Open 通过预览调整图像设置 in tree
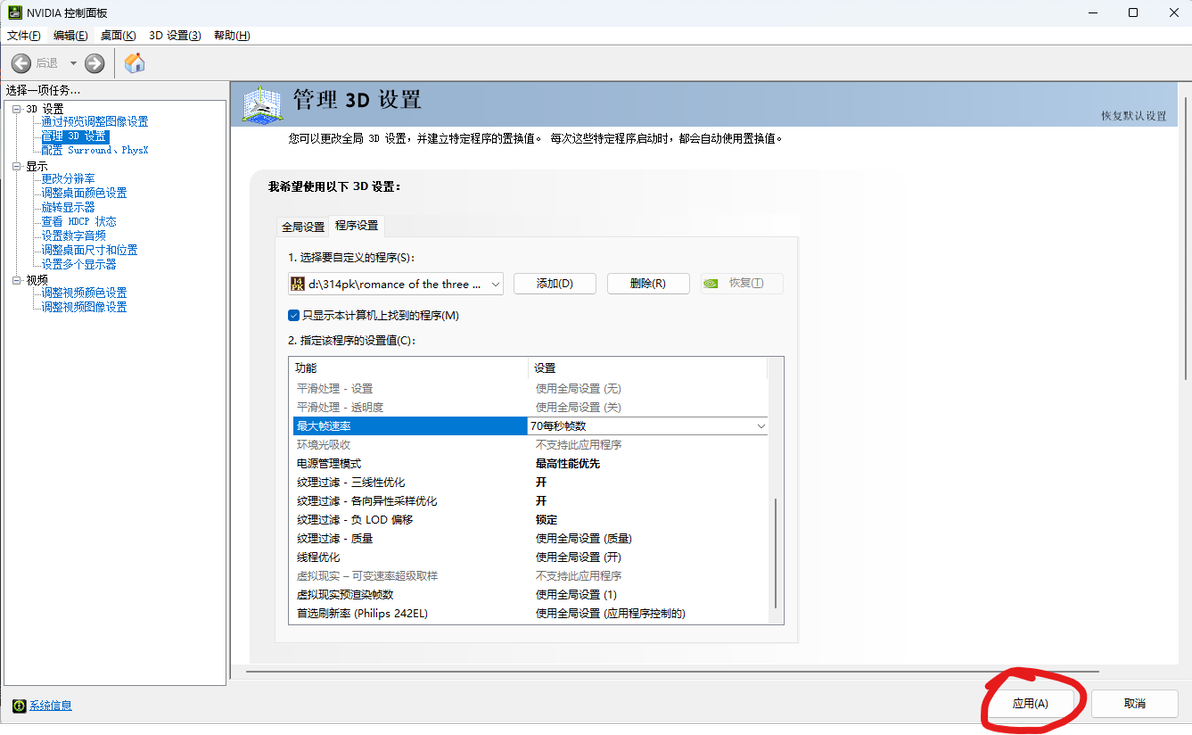 pyautogui.click(x=94, y=122)
